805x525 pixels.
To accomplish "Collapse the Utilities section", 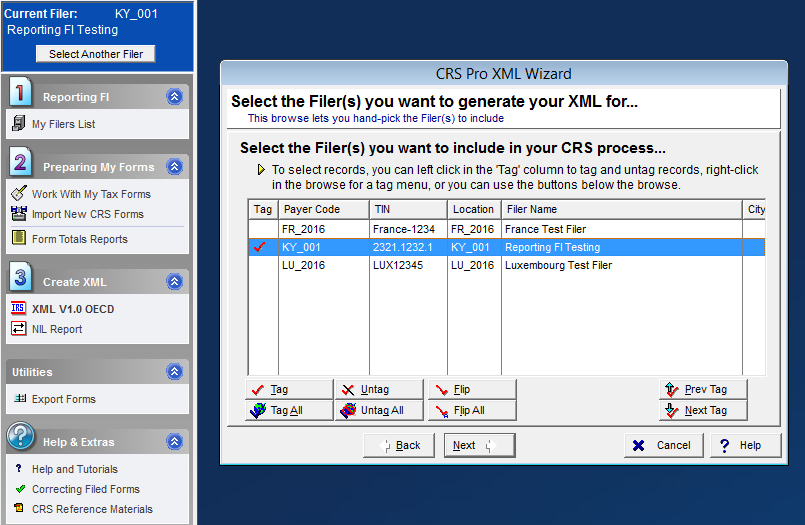I will pos(175,372).
